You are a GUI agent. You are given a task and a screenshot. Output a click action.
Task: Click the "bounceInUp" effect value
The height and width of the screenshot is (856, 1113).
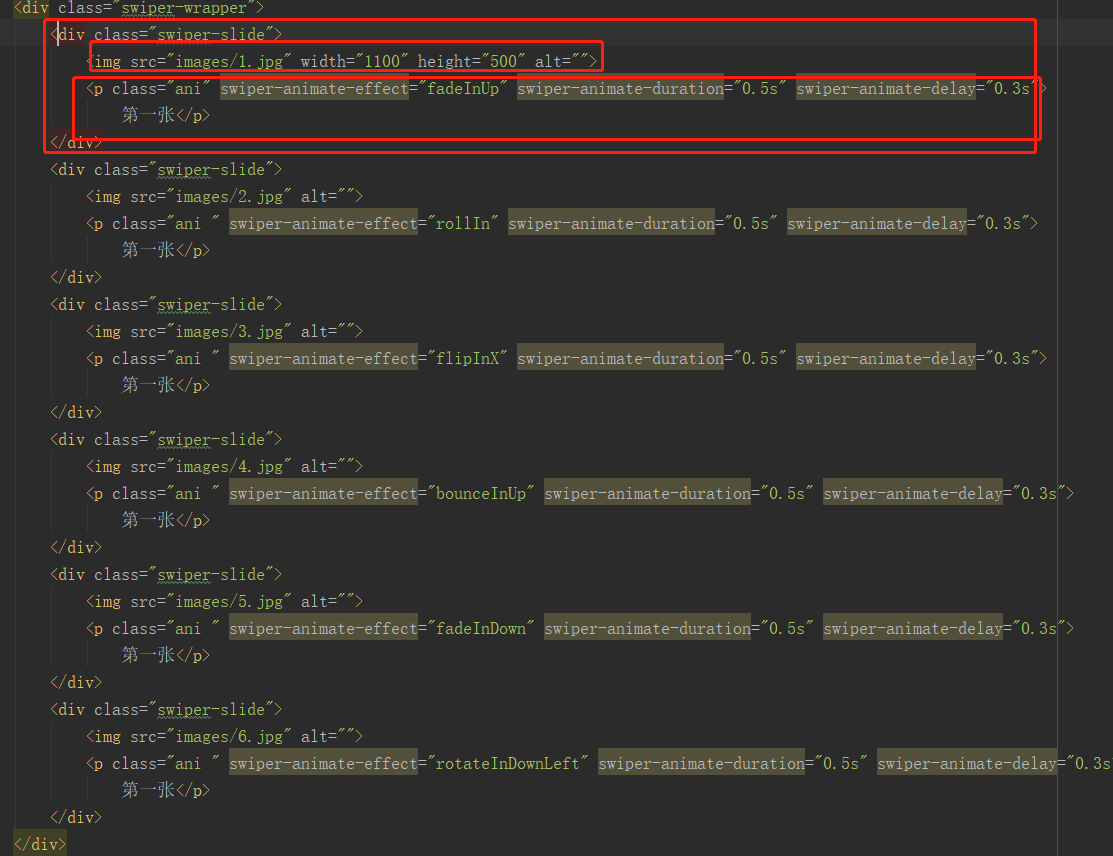(481, 493)
